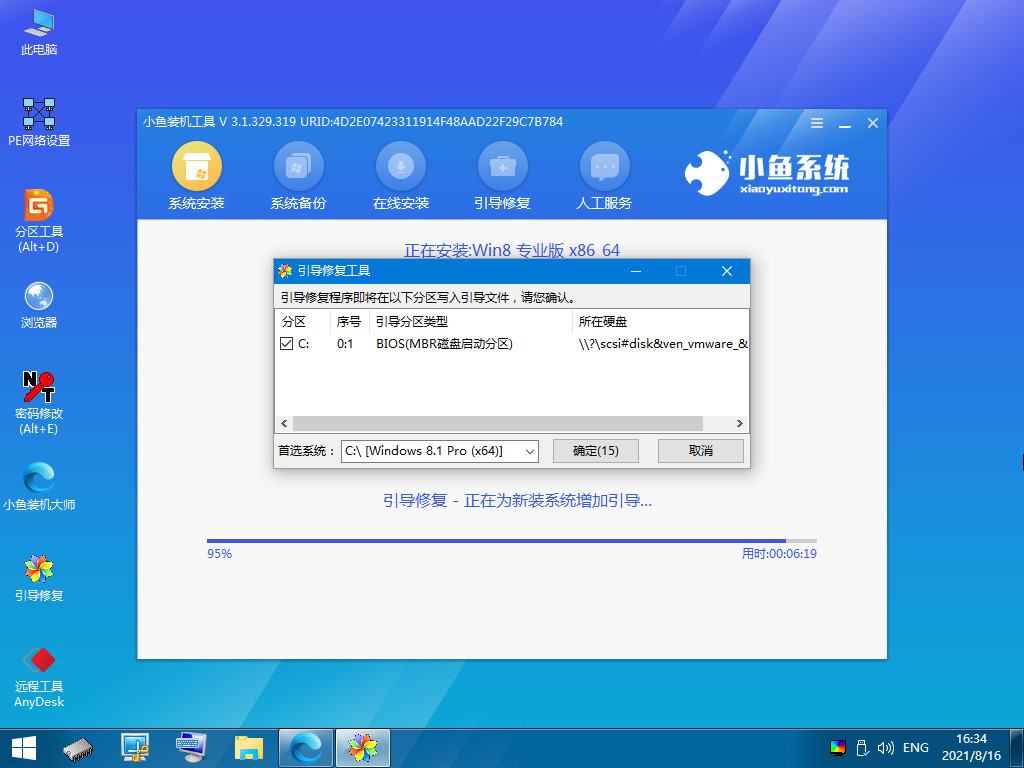1024x768 pixels.
Task: Click the 引导修复工具 dialog title bar
Action: 450,270
